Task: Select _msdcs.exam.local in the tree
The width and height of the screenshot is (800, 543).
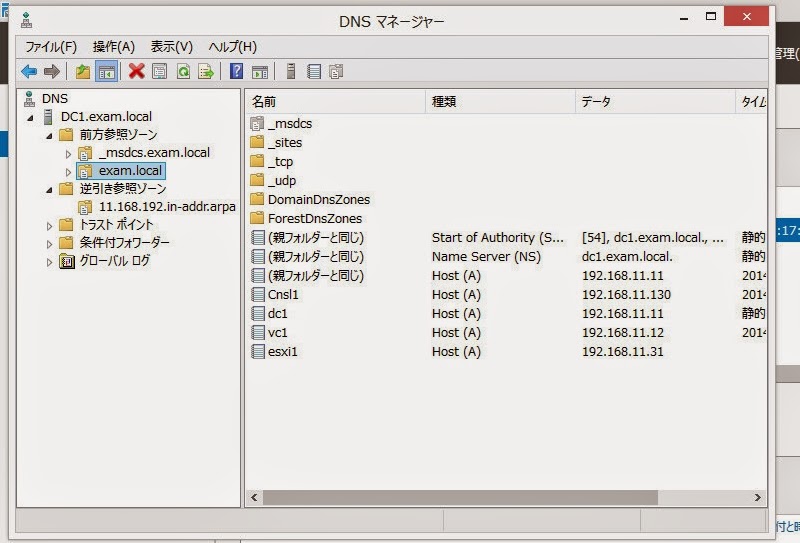Action: [154, 153]
